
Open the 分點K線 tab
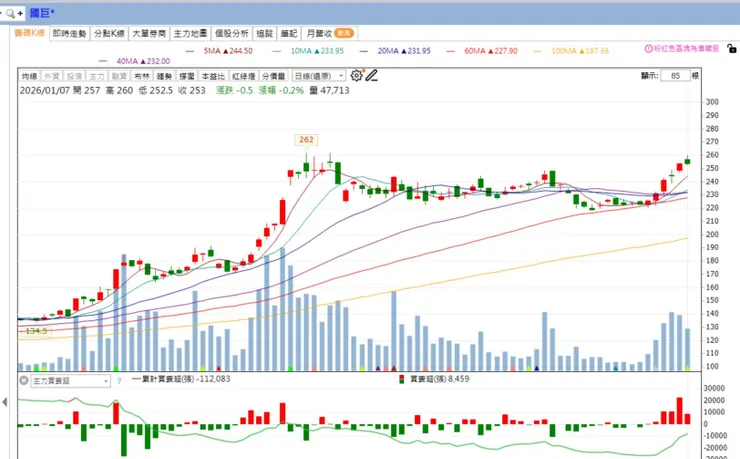coord(109,33)
